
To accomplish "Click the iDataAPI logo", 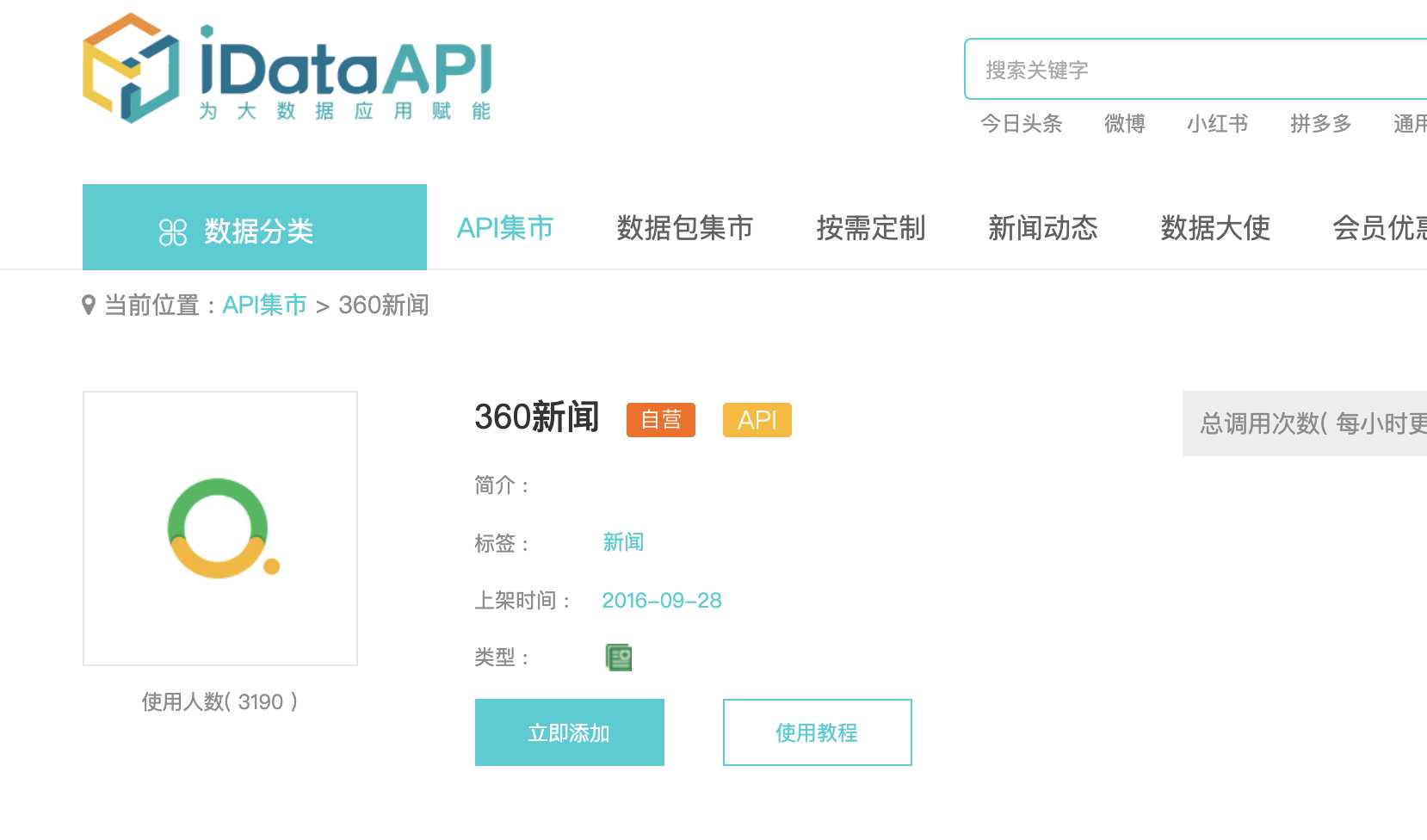I will tap(287, 68).
